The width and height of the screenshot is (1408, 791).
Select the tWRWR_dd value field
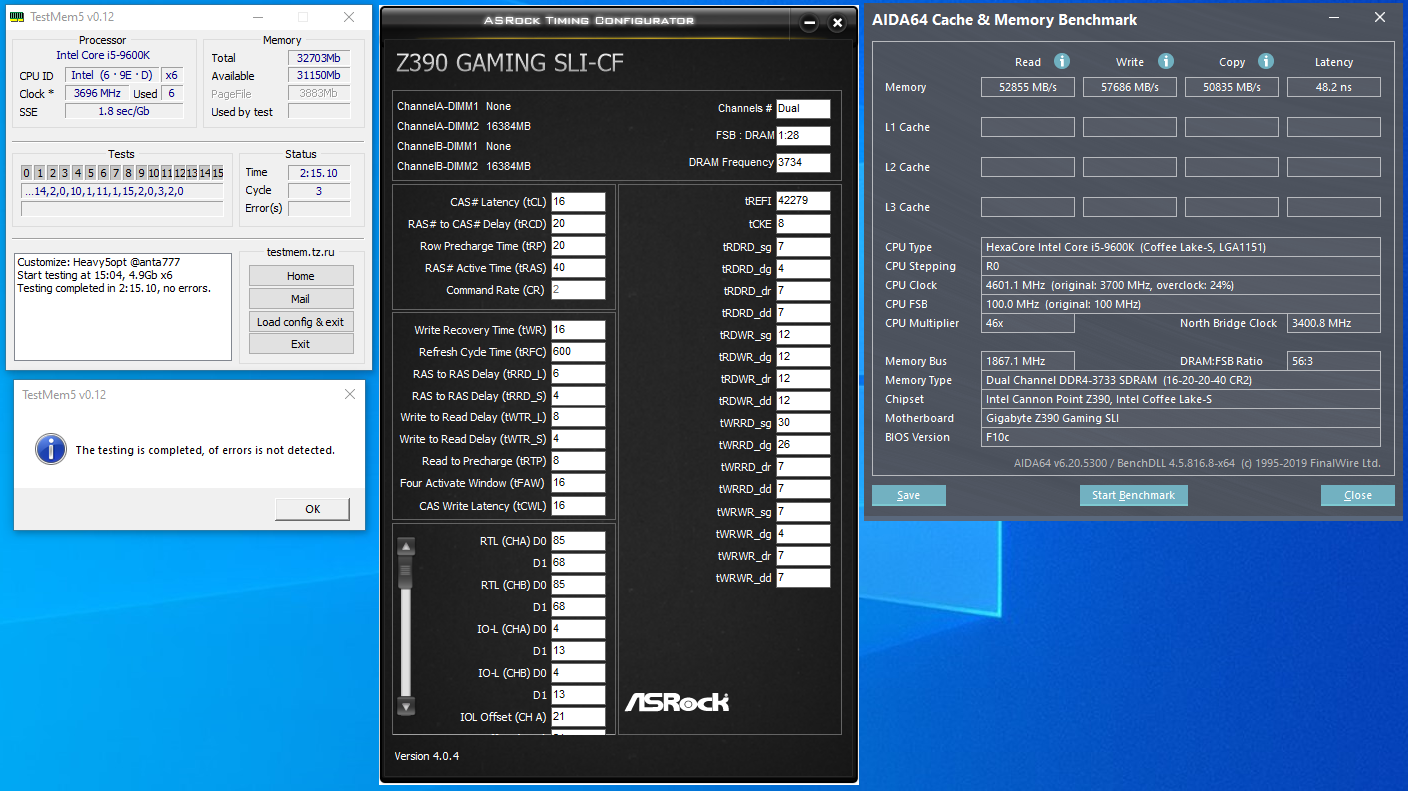click(x=803, y=578)
